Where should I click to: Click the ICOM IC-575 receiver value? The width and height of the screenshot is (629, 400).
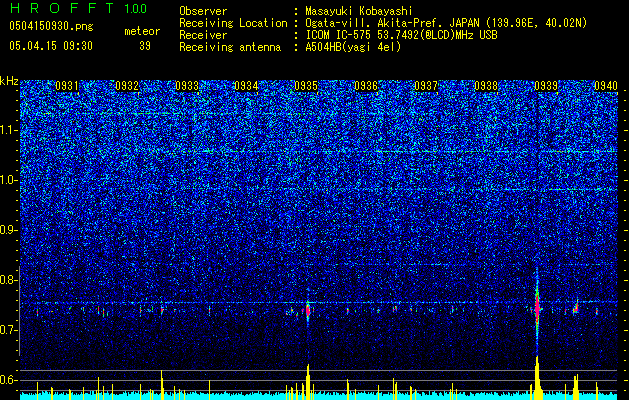(401, 35)
